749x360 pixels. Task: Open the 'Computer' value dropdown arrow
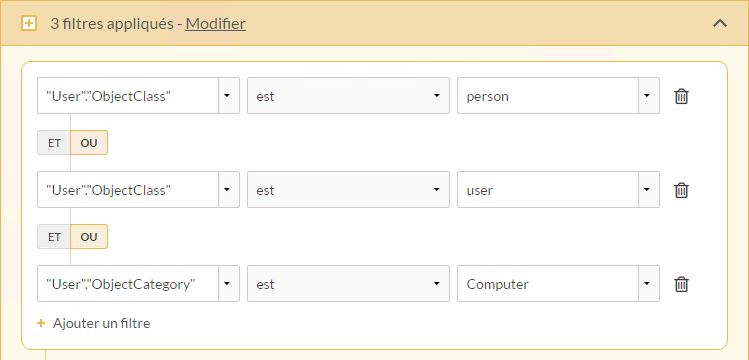pos(649,284)
